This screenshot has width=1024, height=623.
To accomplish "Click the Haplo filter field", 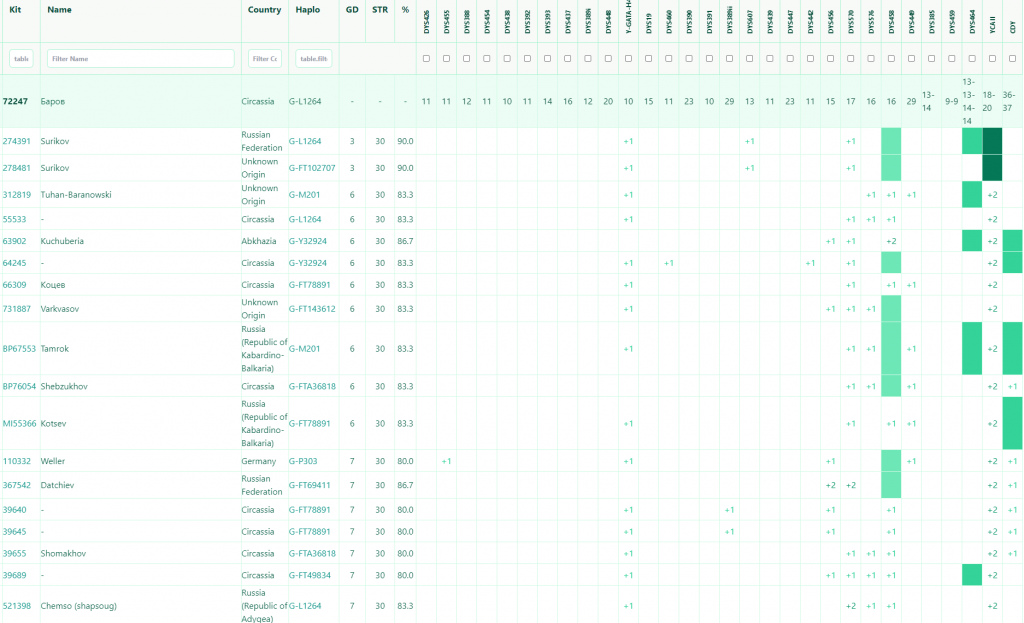I will [x=313, y=59].
